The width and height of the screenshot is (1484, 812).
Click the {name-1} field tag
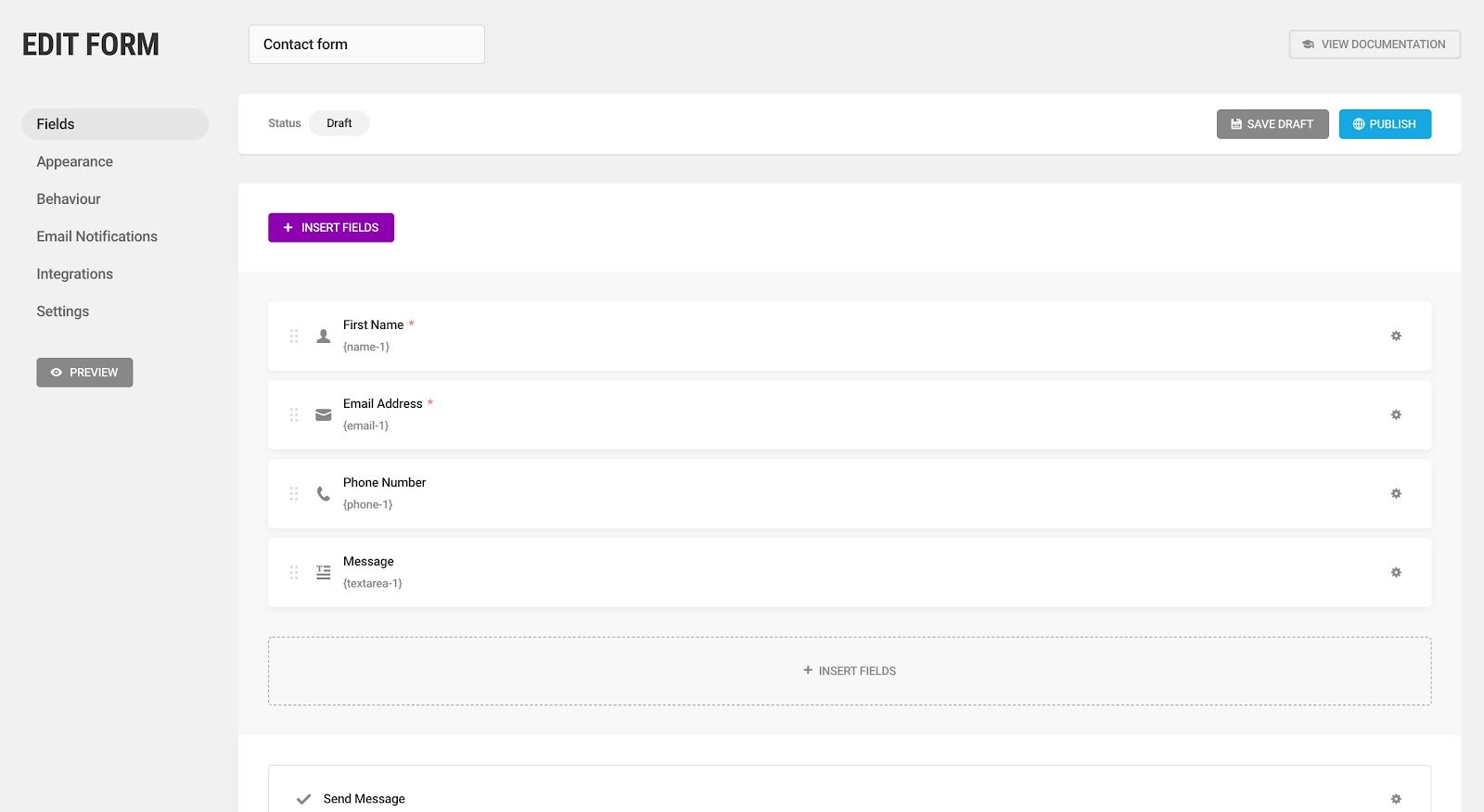pos(366,347)
